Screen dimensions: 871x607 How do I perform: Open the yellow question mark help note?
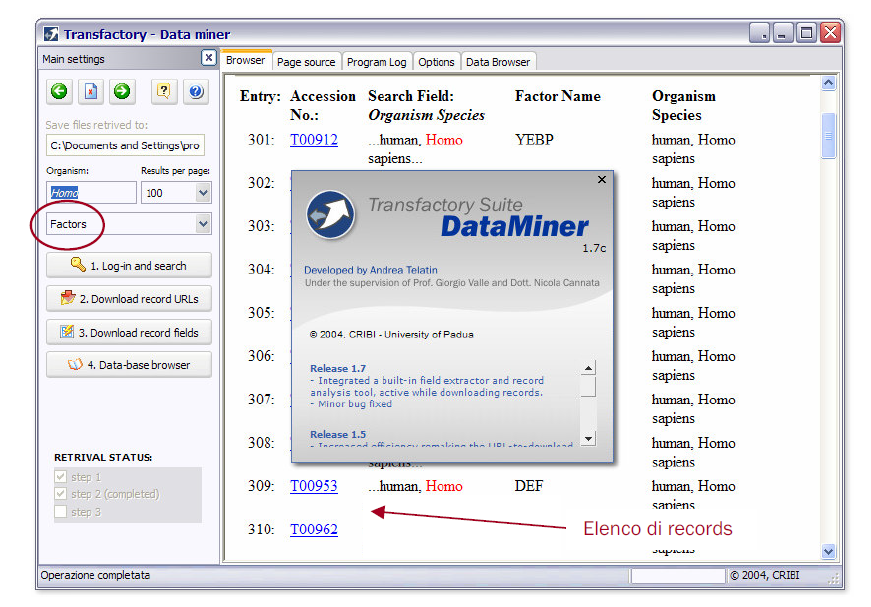click(164, 91)
